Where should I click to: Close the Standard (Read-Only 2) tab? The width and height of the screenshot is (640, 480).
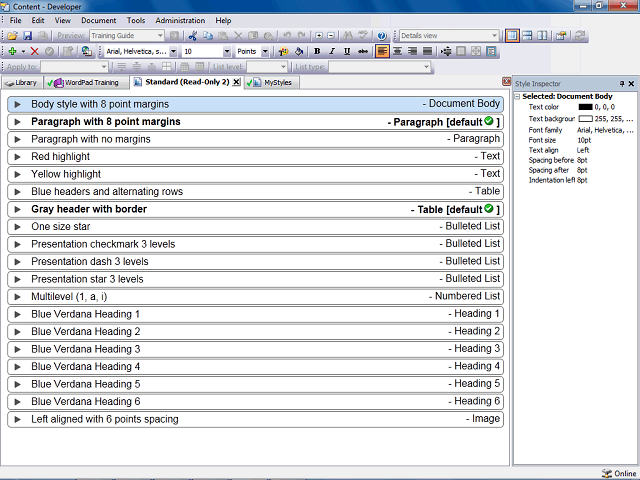click(236, 82)
